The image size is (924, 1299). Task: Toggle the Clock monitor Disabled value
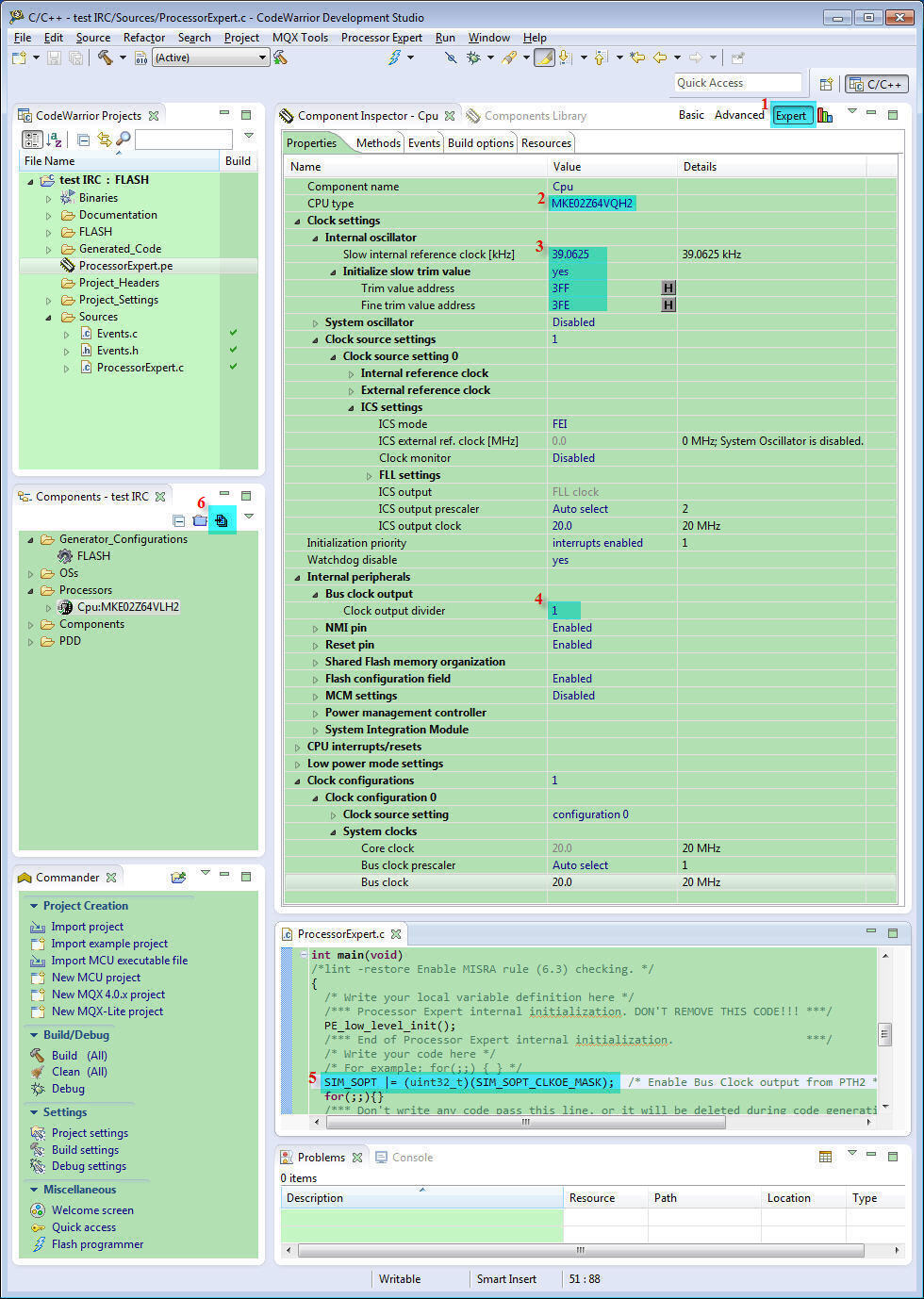pyautogui.click(x=573, y=458)
